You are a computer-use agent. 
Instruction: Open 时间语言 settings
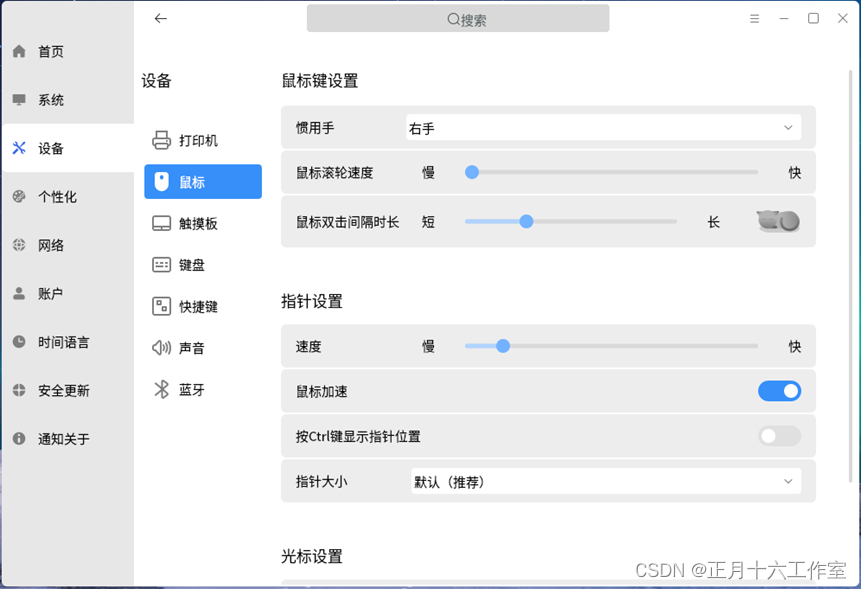(x=68, y=341)
